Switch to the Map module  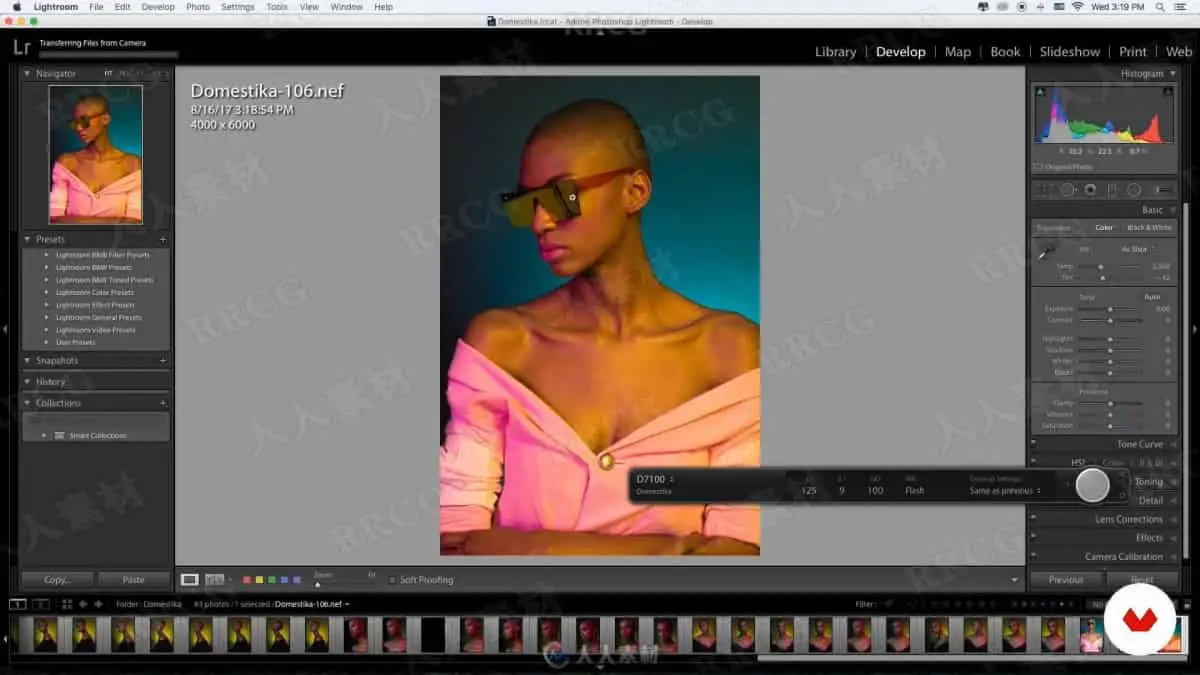click(958, 52)
